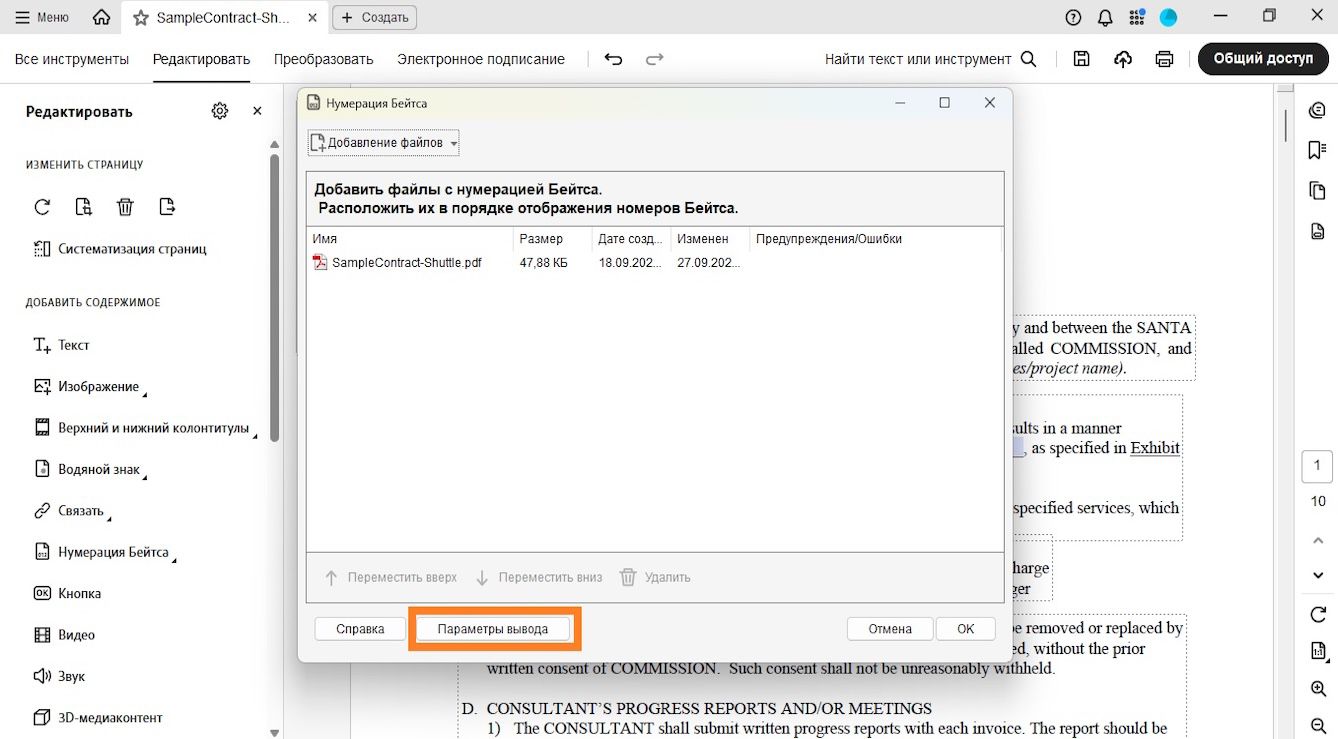The height and width of the screenshot is (739, 1338).
Task: Cancel the Bates numbering dialog with Отмена
Action: coord(890,629)
